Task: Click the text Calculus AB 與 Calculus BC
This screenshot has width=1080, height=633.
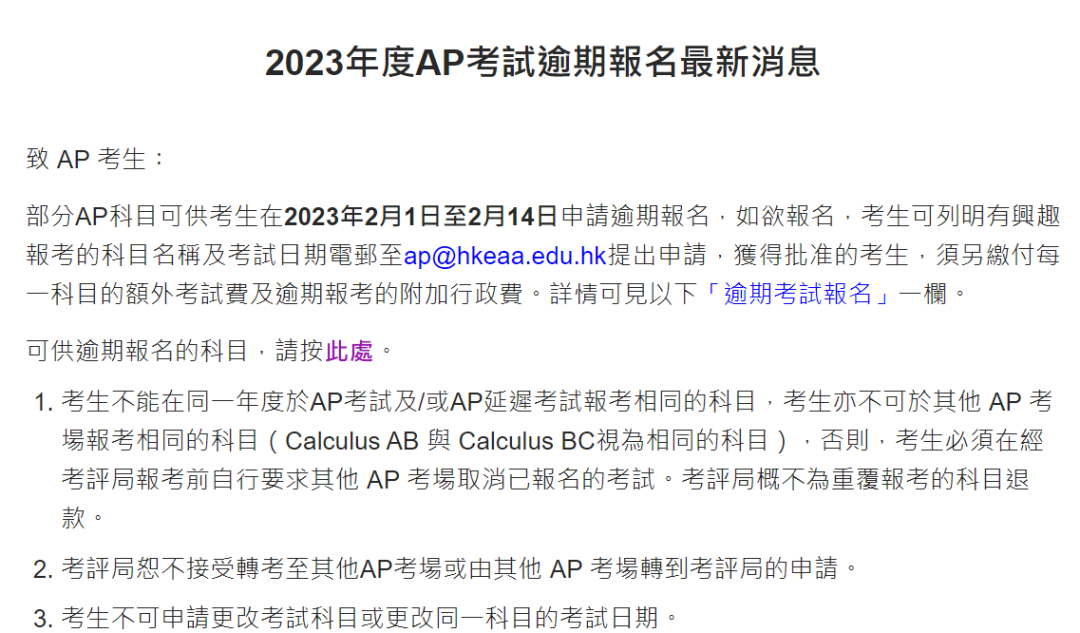Action: pos(439,441)
